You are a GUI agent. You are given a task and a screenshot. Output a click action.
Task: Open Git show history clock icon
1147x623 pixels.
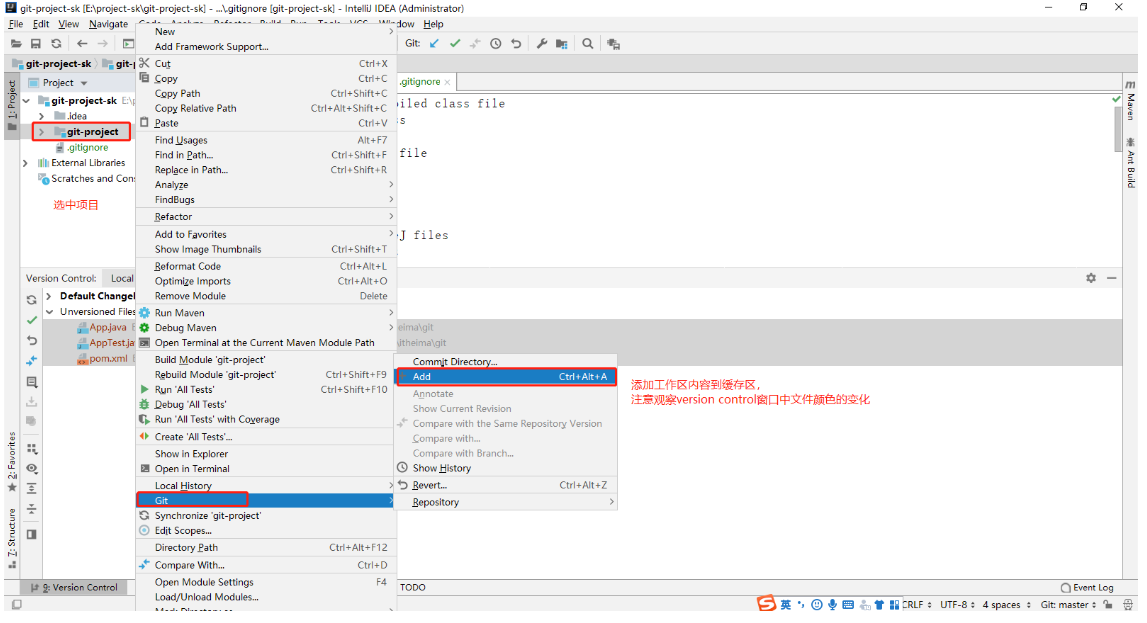click(x=496, y=44)
